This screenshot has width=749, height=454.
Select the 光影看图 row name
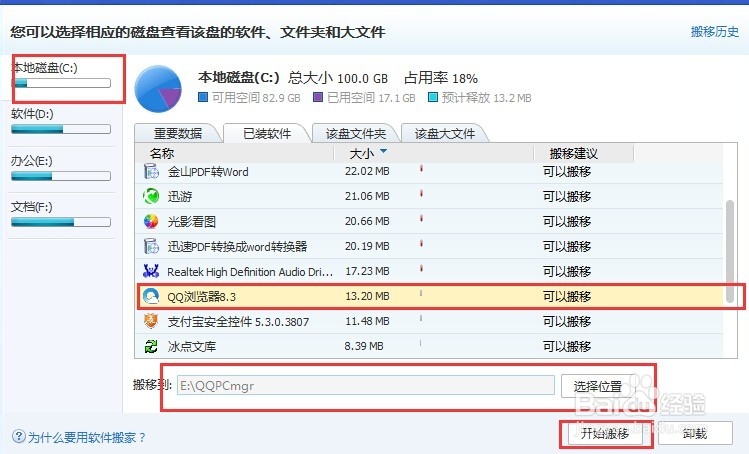192,222
